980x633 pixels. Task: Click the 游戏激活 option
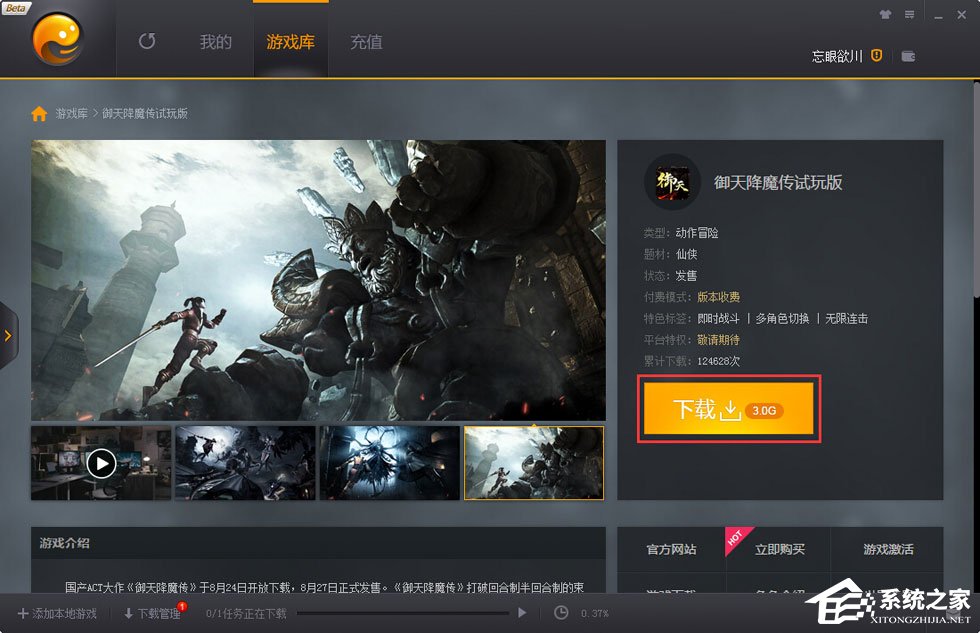coord(890,550)
